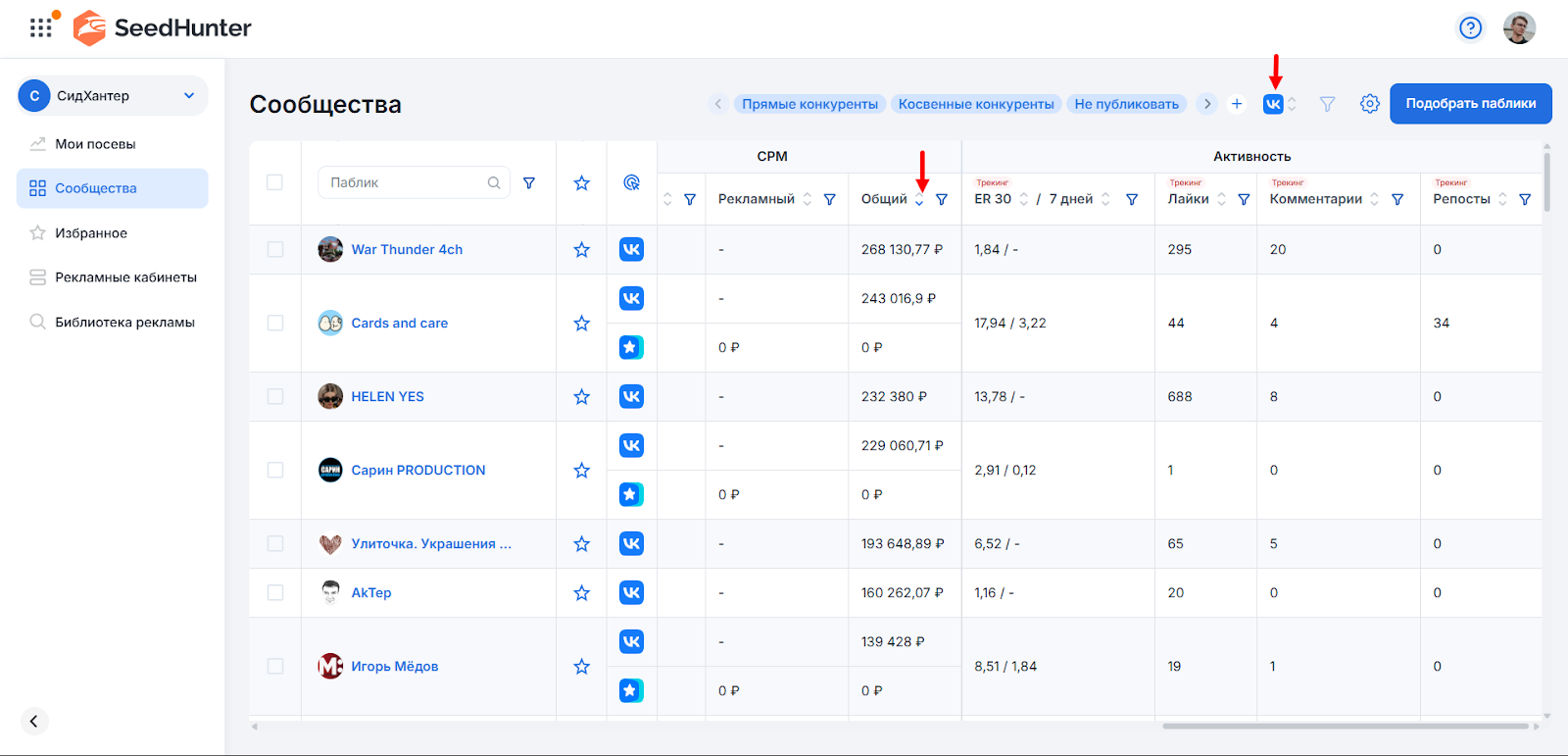Select all rows with header checkbox

pyautogui.click(x=275, y=182)
